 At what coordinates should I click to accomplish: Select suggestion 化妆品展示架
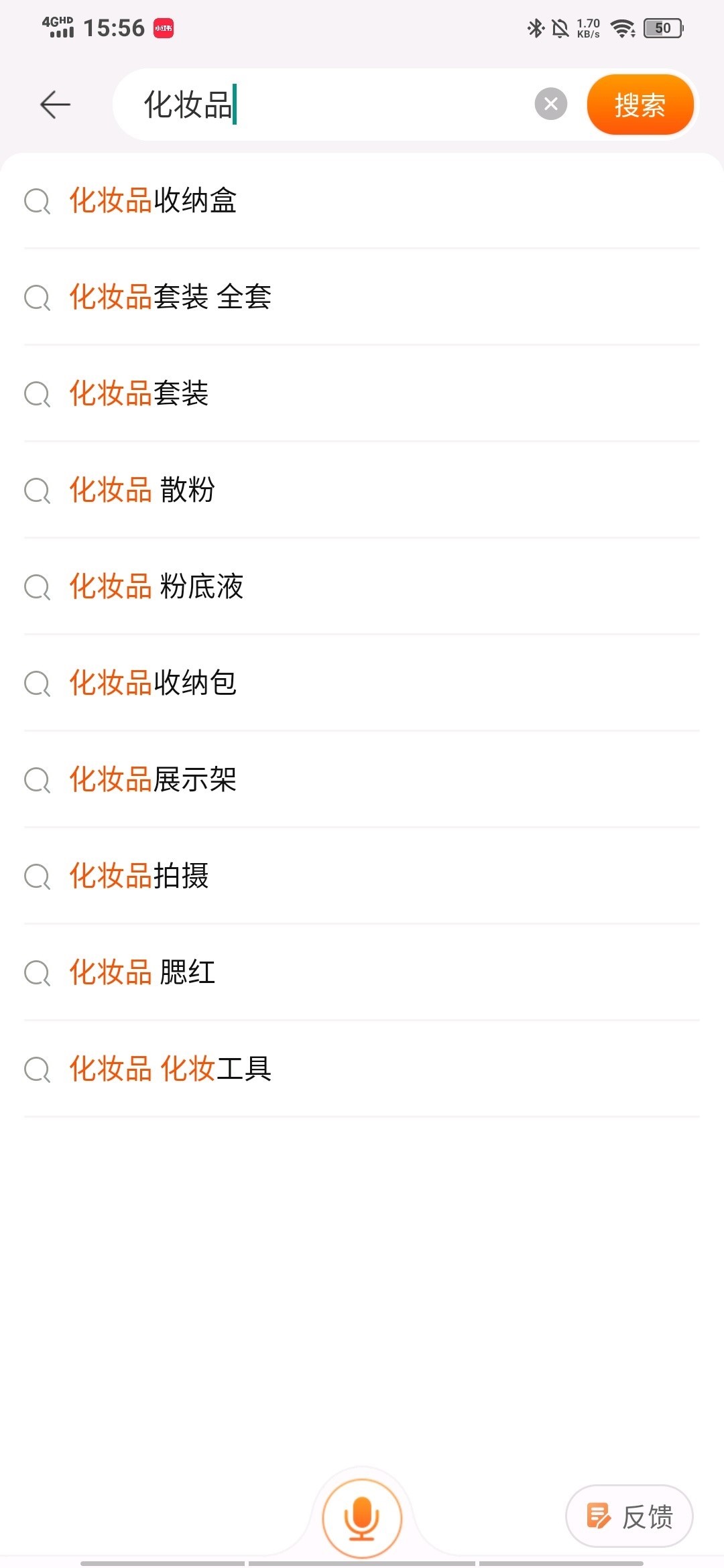point(362,779)
